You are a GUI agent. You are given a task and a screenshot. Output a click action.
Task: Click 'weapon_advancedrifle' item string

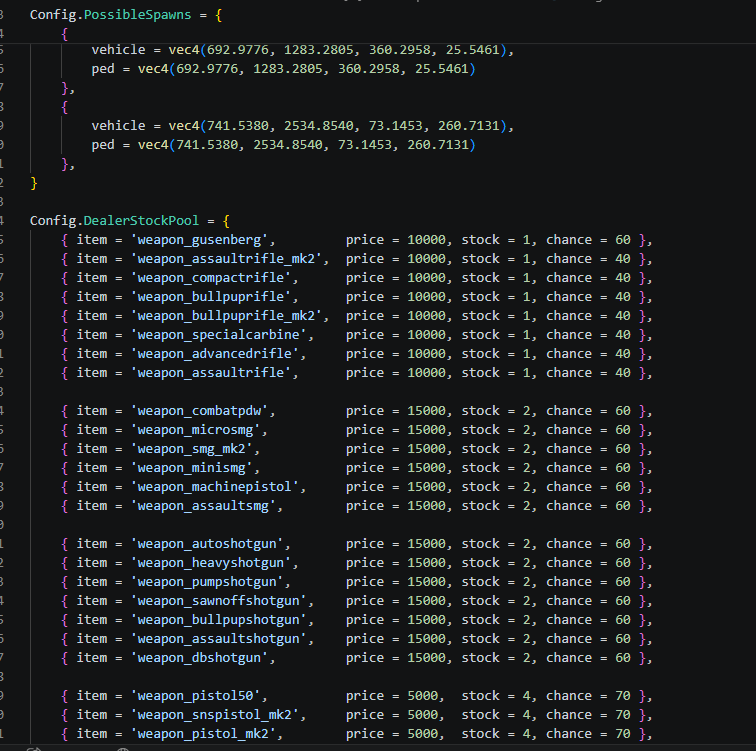[215, 354]
